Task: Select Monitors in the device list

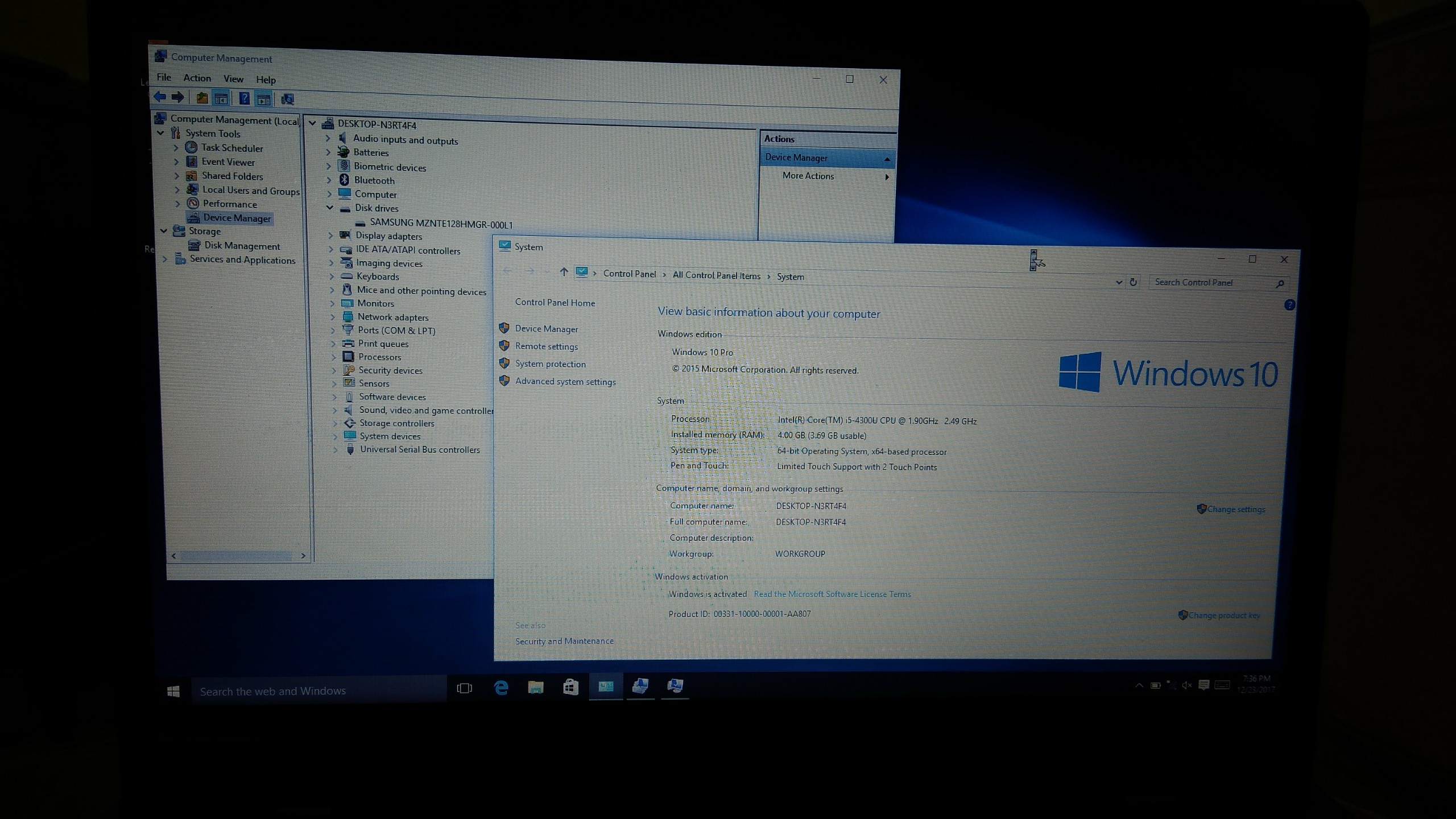Action: tap(375, 303)
